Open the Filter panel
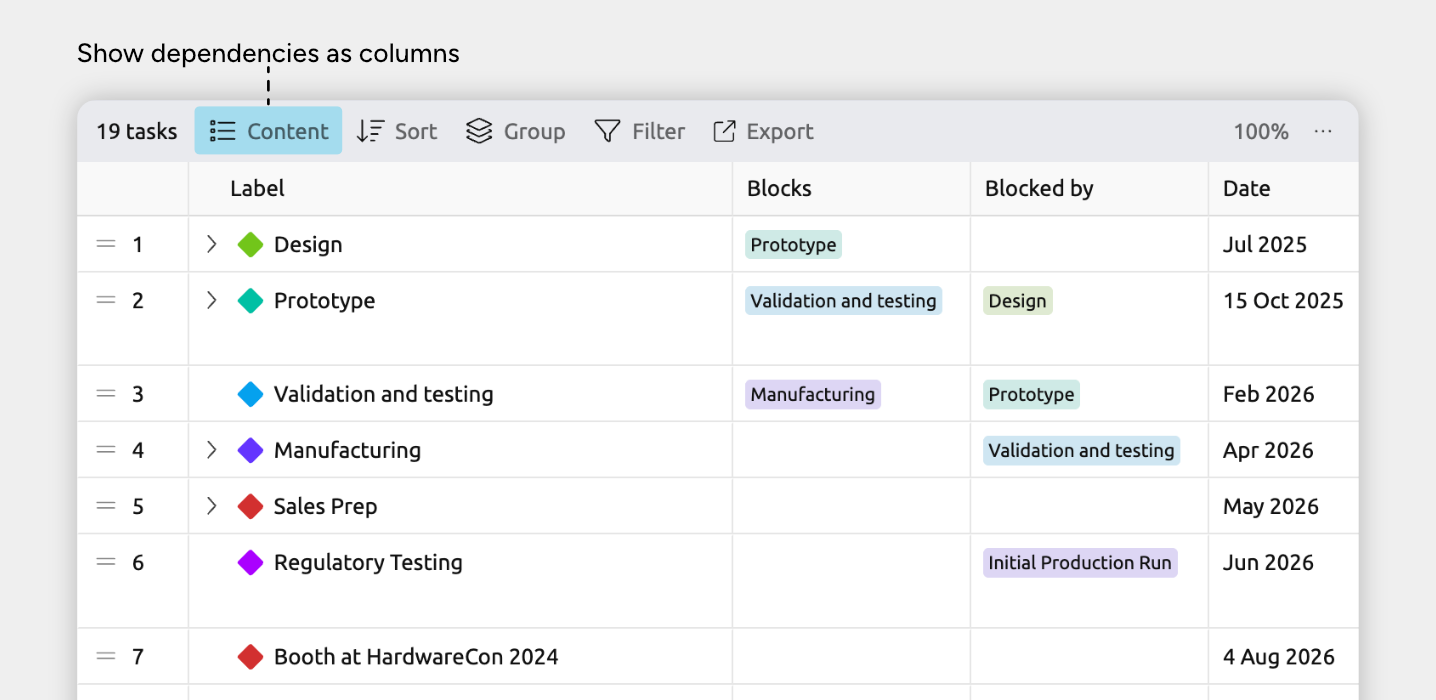This screenshot has height=700, width=1436. [x=639, y=131]
